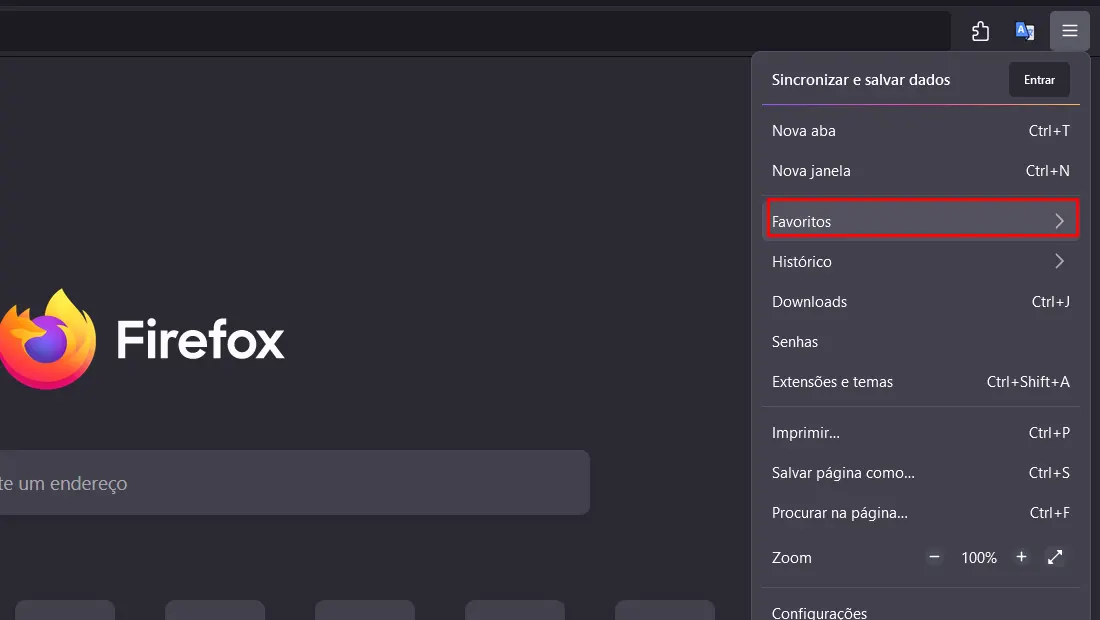Expand the Favoritos submenu

click(x=920, y=222)
